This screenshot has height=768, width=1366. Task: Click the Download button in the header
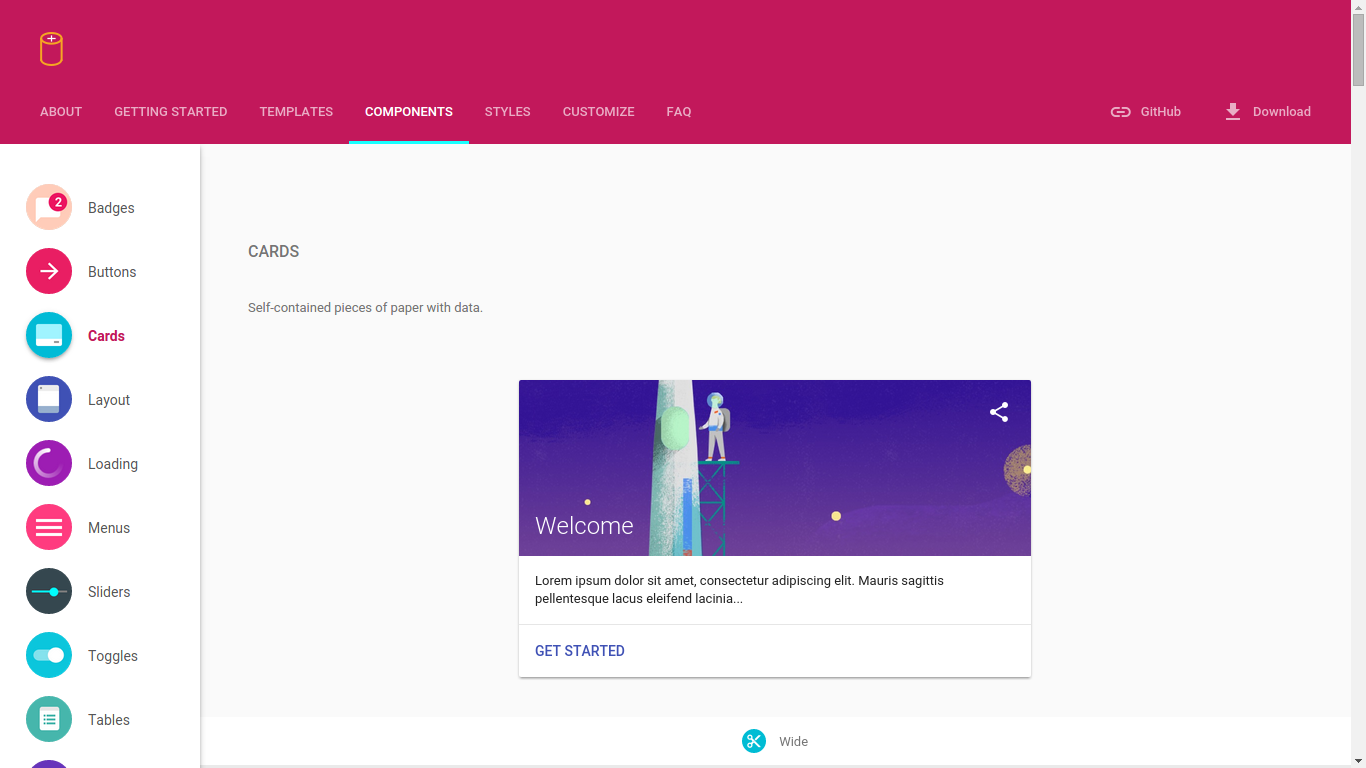click(1268, 112)
